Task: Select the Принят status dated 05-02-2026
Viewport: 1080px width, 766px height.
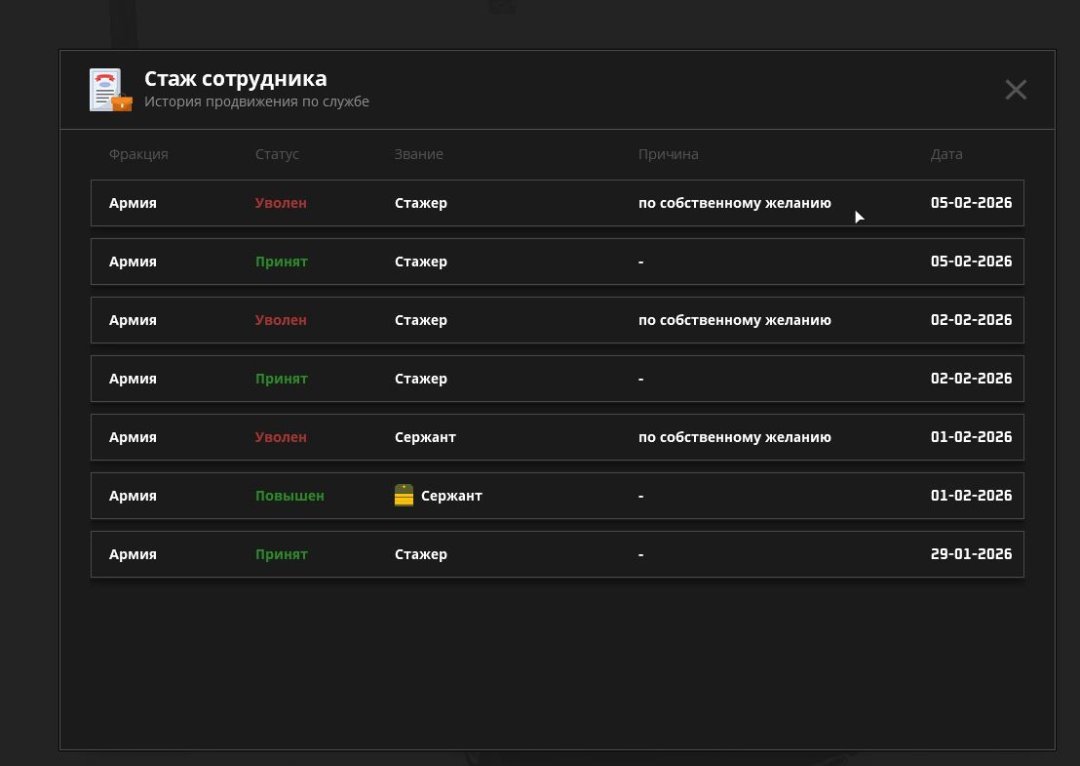Action: pyautogui.click(x=281, y=262)
